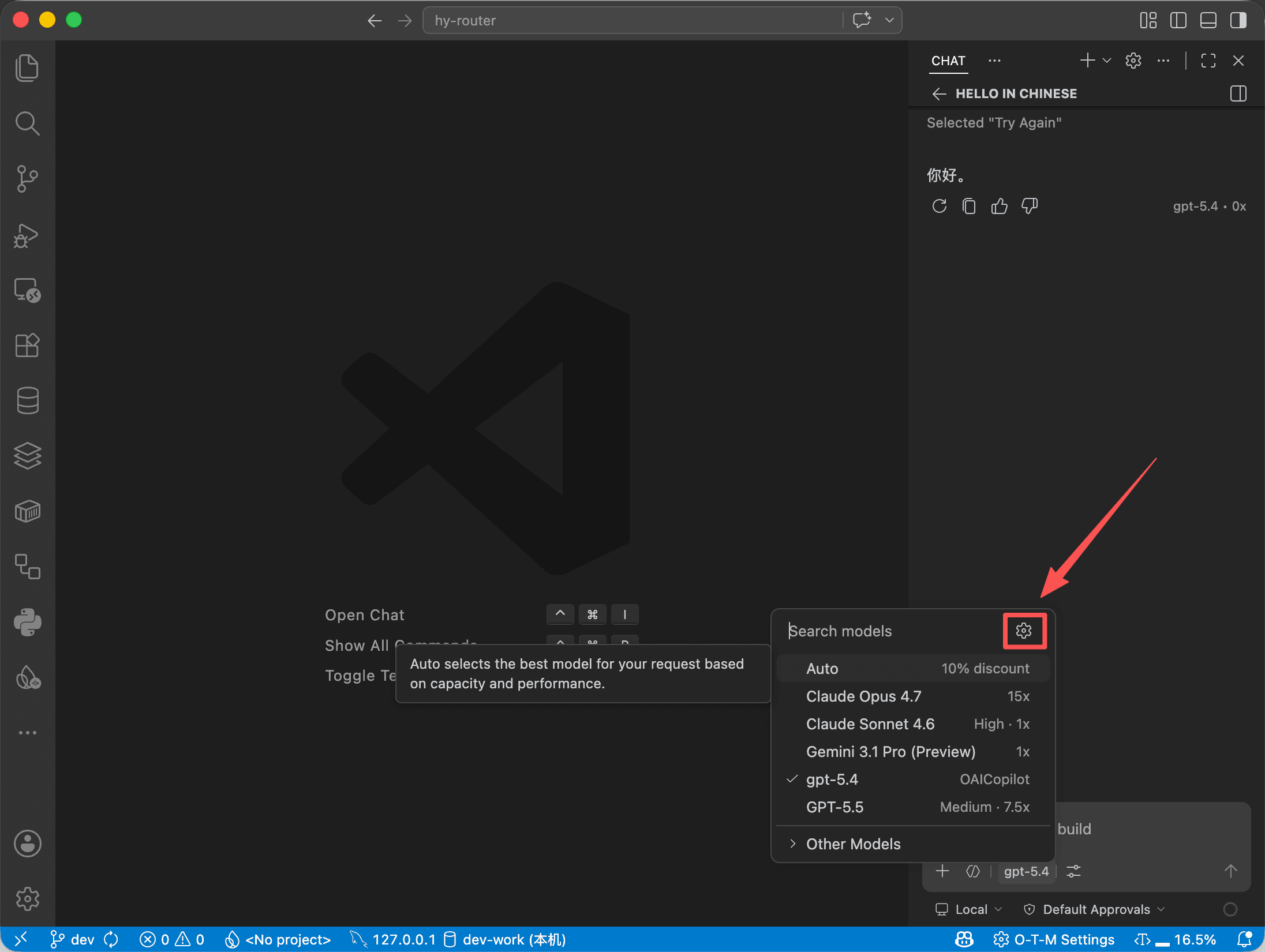
Task: Open the Python view in activity bar
Action: [27, 622]
